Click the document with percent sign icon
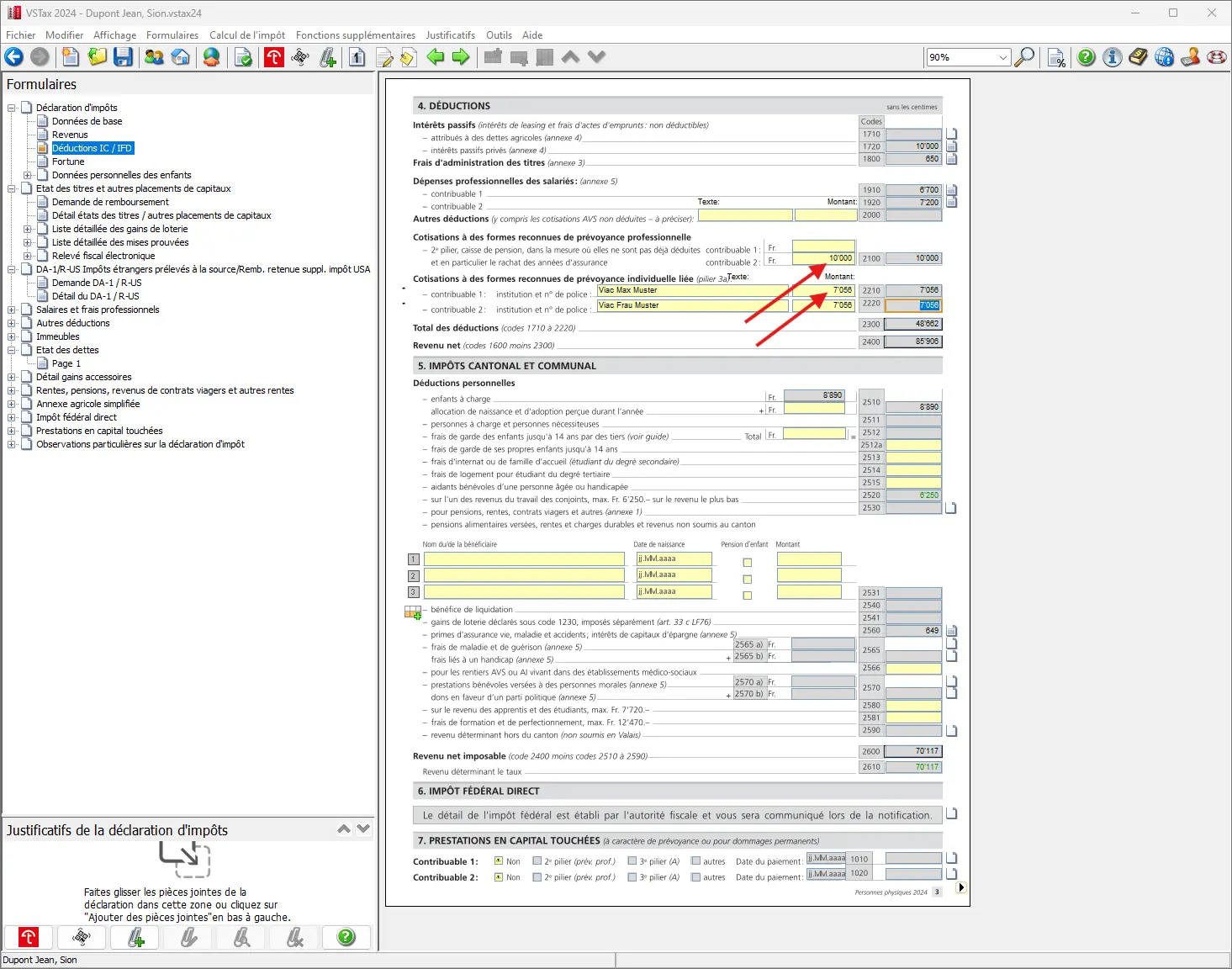The width and height of the screenshot is (1232, 969). 1056,57
